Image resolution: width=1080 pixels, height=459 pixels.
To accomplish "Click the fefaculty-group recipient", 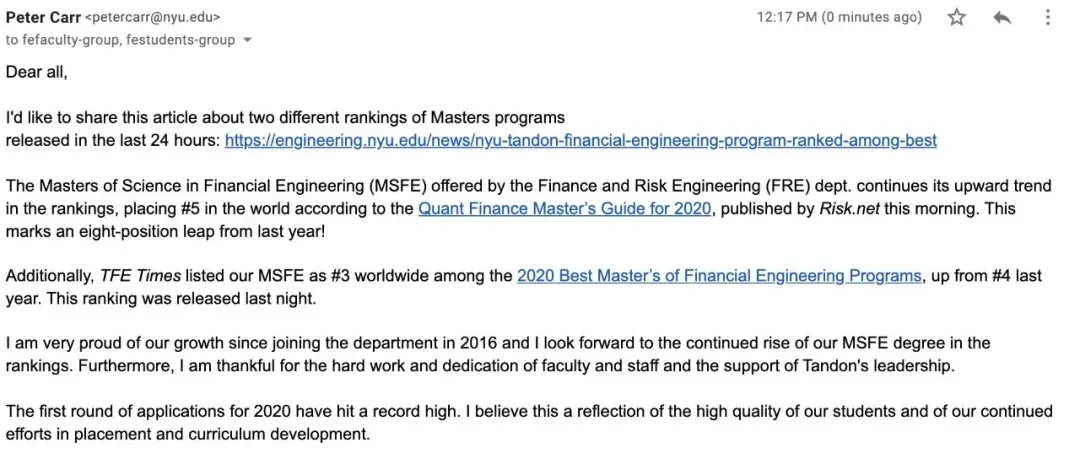I will coord(65,40).
